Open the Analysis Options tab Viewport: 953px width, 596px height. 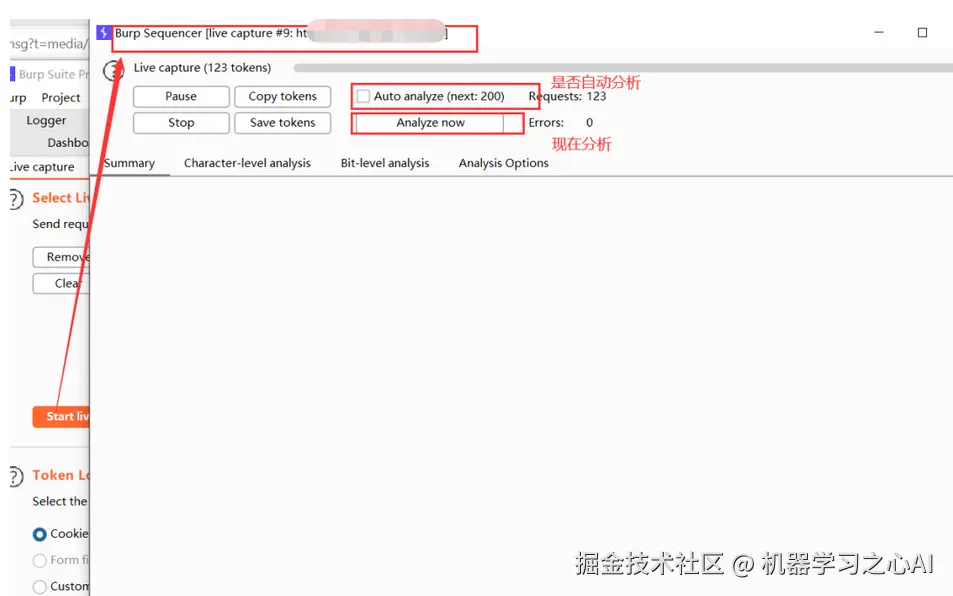pos(504,163)
